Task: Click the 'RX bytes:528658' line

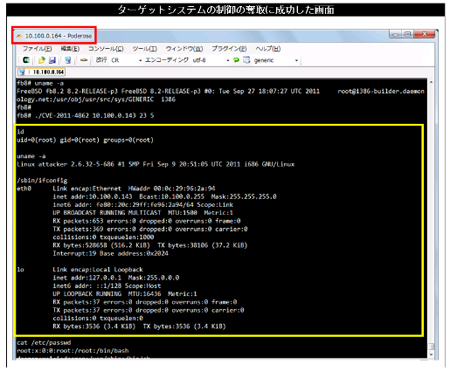Action: tap(150, 245)
